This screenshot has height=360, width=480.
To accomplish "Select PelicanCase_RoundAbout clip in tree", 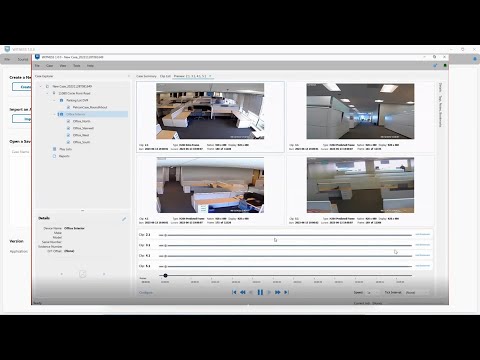I will (90, 107).
